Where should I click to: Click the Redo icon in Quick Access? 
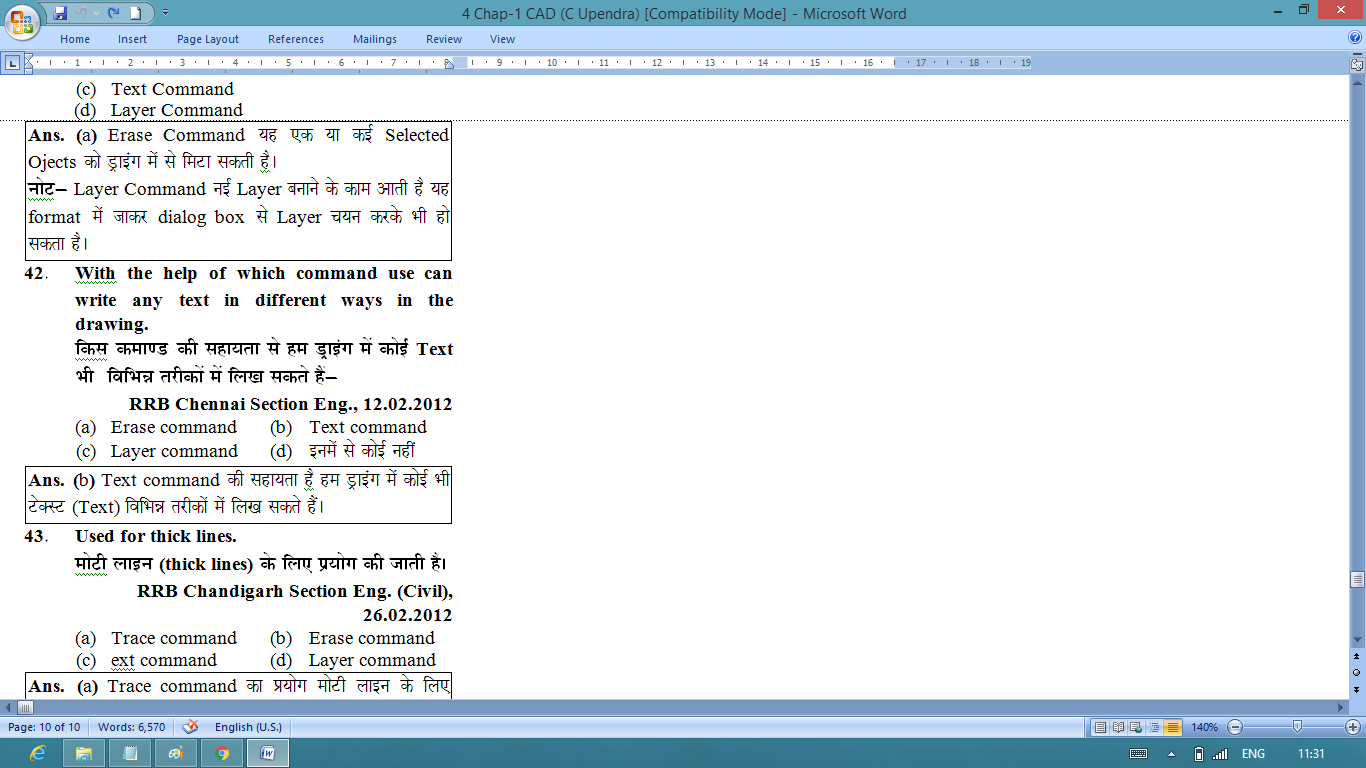[x=113, y=13]
